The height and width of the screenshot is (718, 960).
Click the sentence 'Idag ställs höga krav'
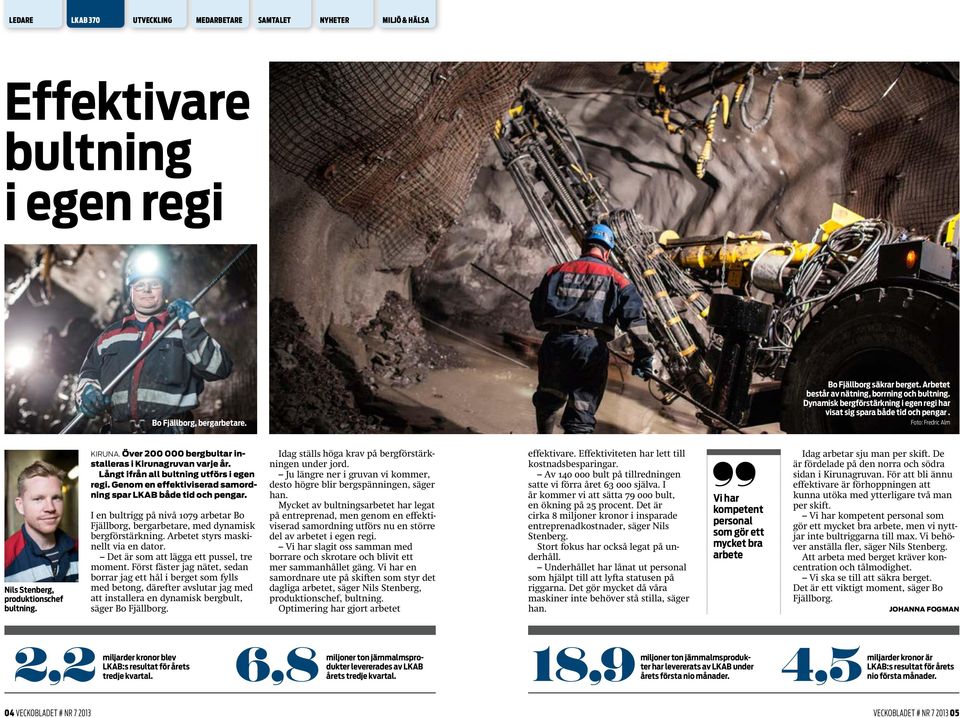353,459
